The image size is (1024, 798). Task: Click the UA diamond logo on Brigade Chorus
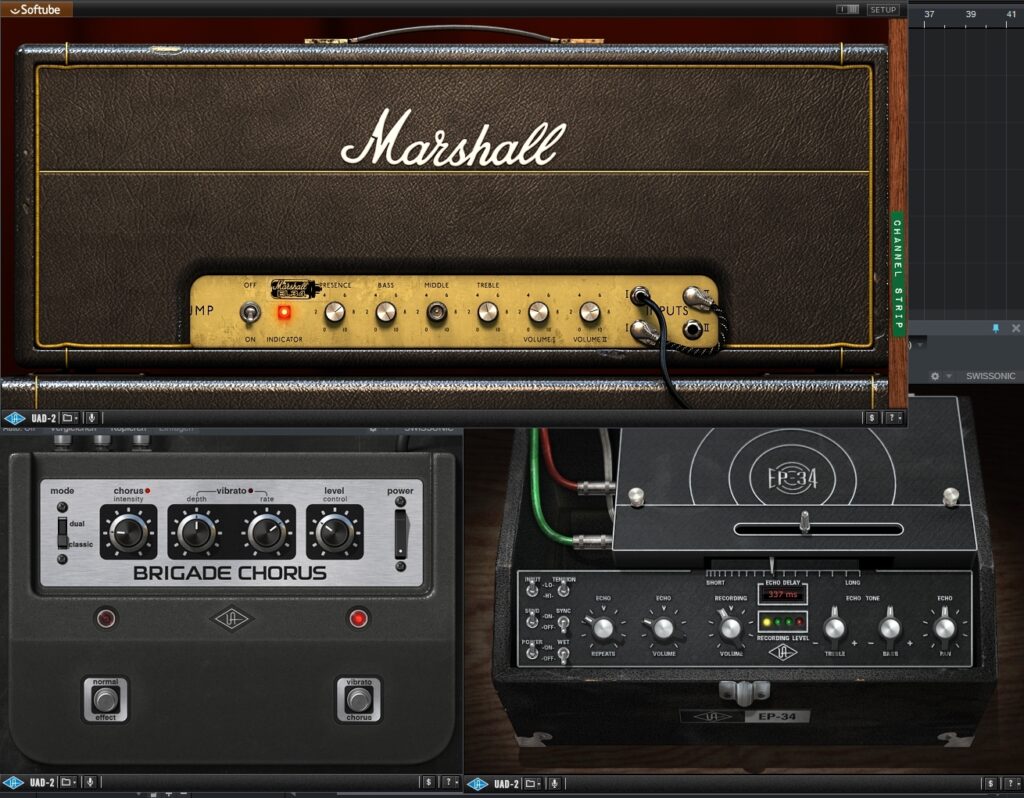pos(232,618)
